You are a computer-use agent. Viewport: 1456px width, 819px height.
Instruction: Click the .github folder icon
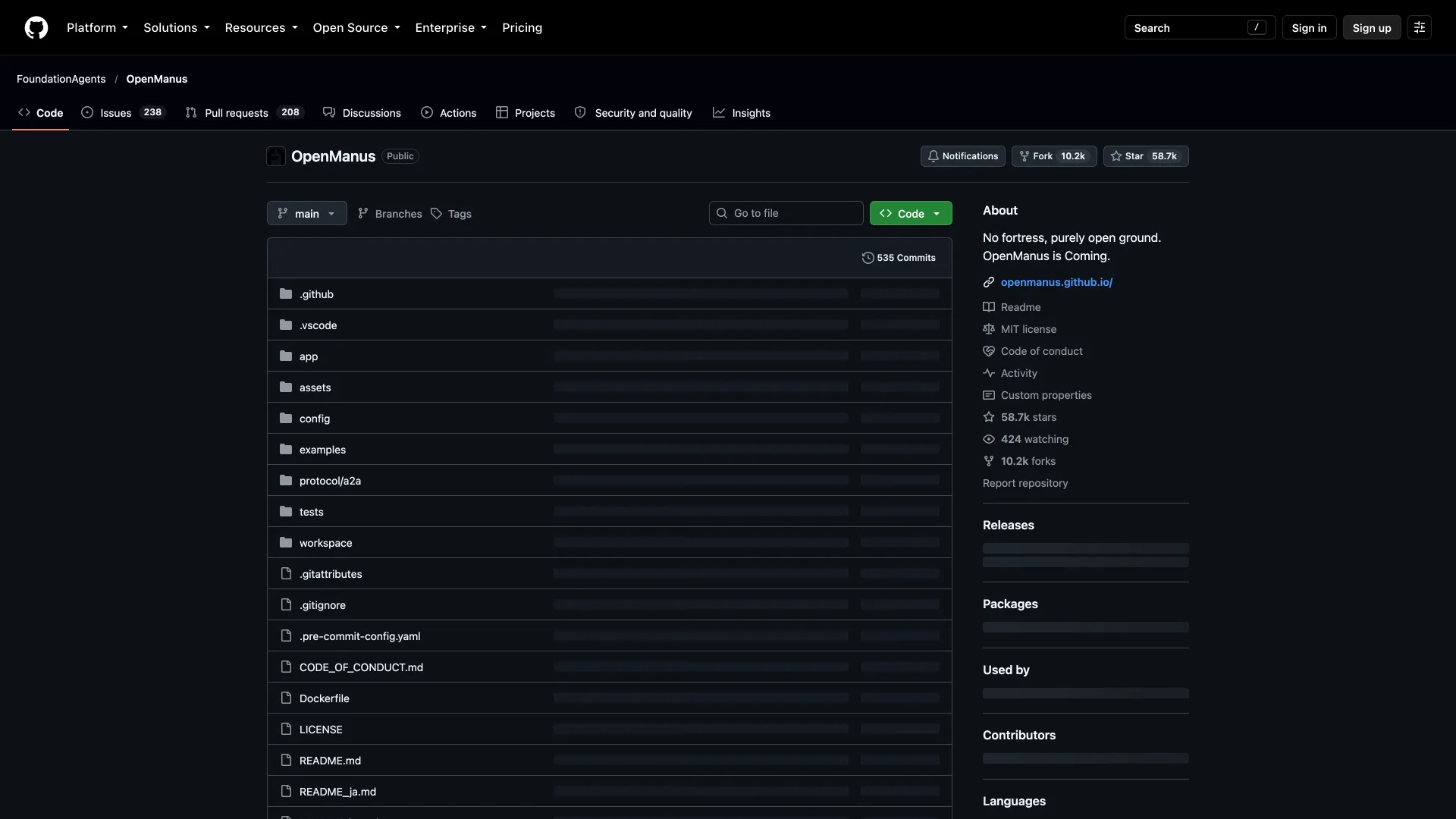pos(286,293)
